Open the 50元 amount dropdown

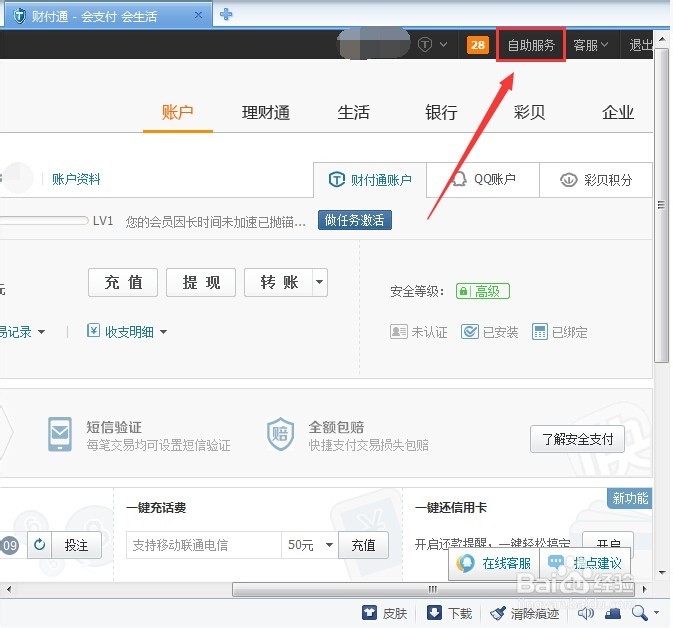click(310, 545)
